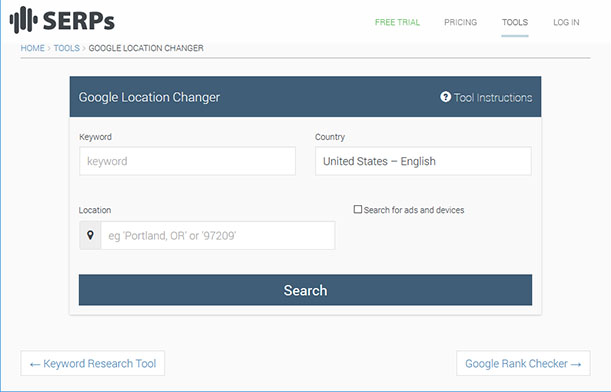Click the SERPs brand wordmark
The height and width of the screenshot is (392, 611).
click(79, 21)
